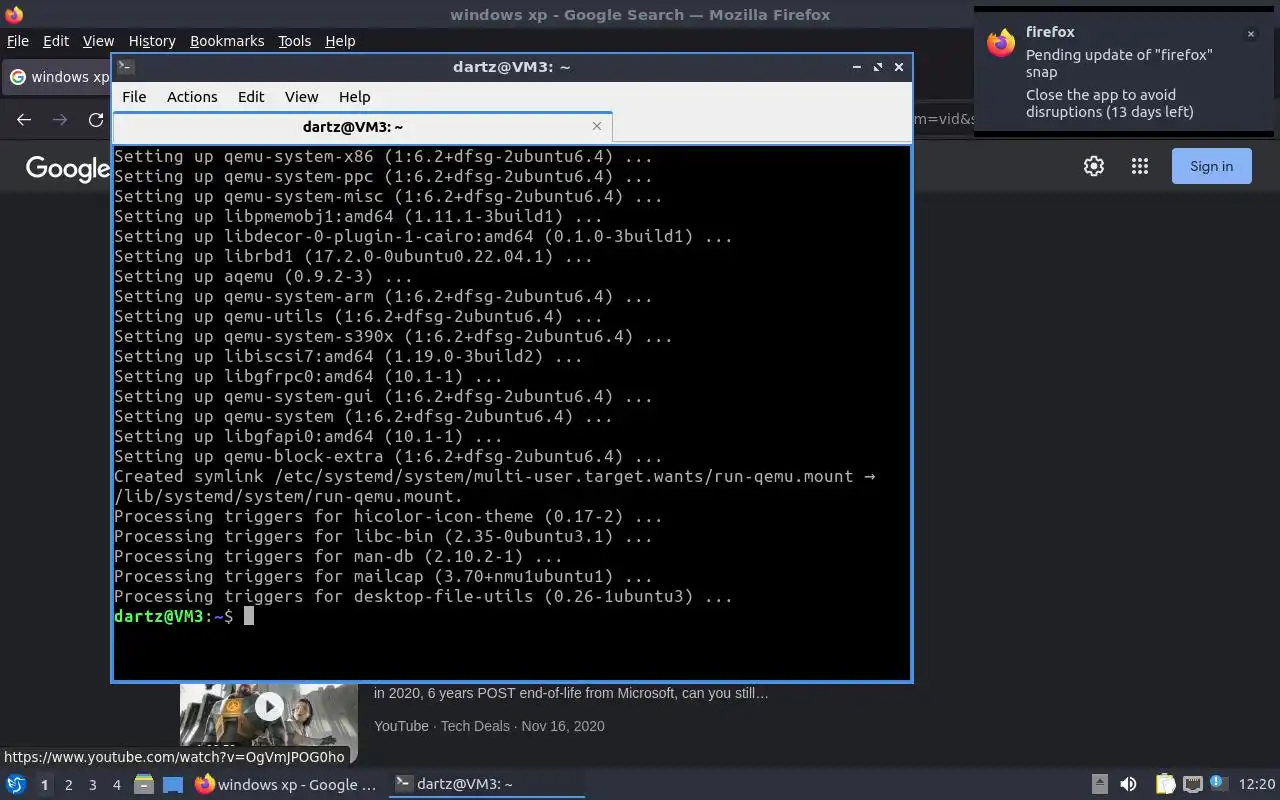Screen dimensions: 1280x800
Task: Switch to dartz@VM3 terminal in taskbar
Action: 486,784
